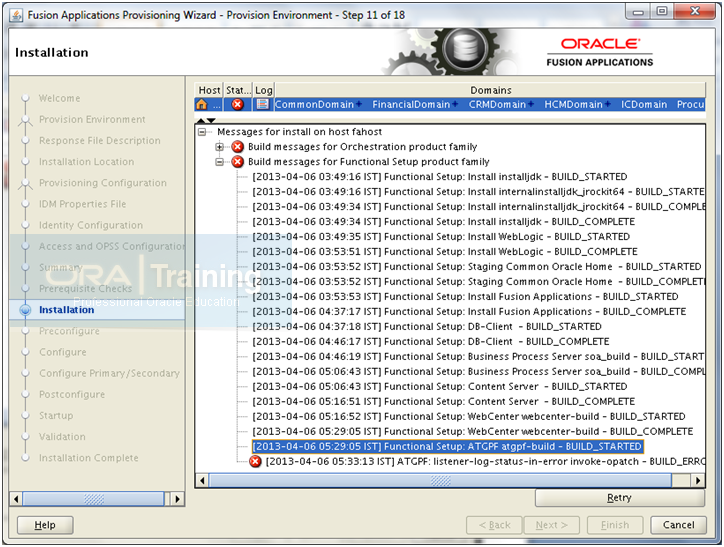Expand Orchestration product family build messages
The image size is (724, 547).
pos(219,147)
